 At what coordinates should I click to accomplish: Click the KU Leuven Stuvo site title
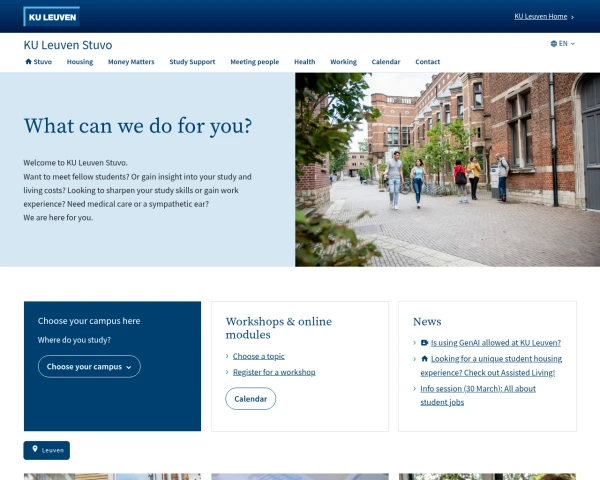point(68,45)
